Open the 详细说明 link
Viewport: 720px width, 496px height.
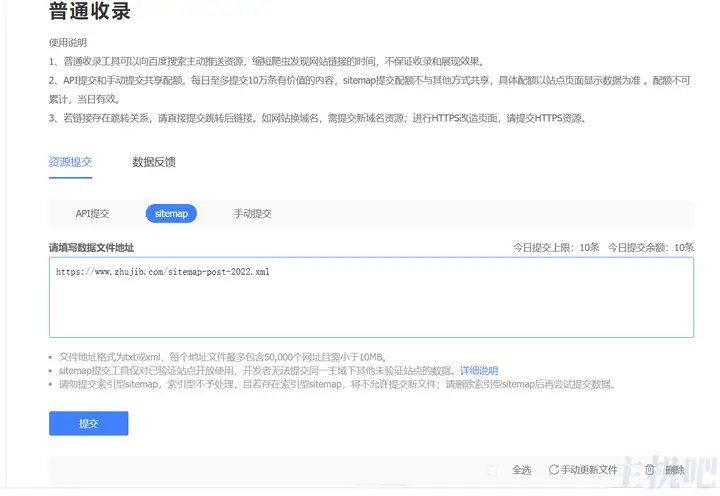(479, 371)
